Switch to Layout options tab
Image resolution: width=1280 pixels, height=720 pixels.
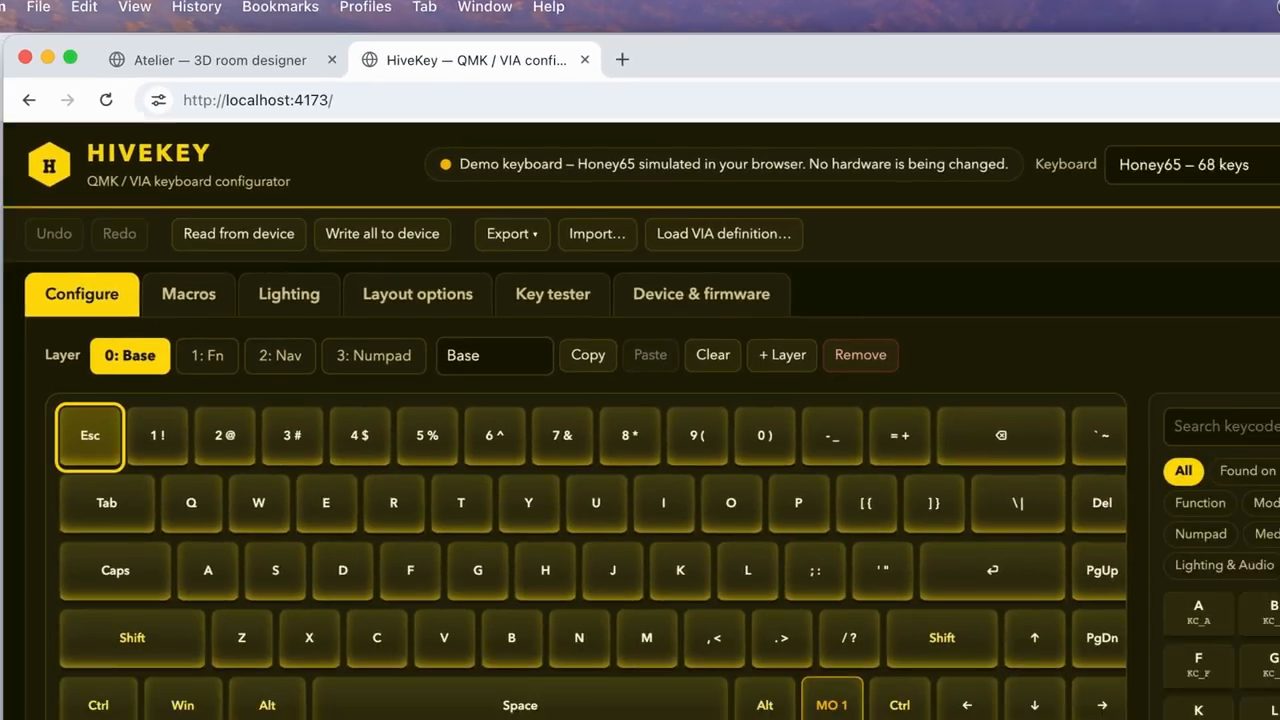coord(418,294)
